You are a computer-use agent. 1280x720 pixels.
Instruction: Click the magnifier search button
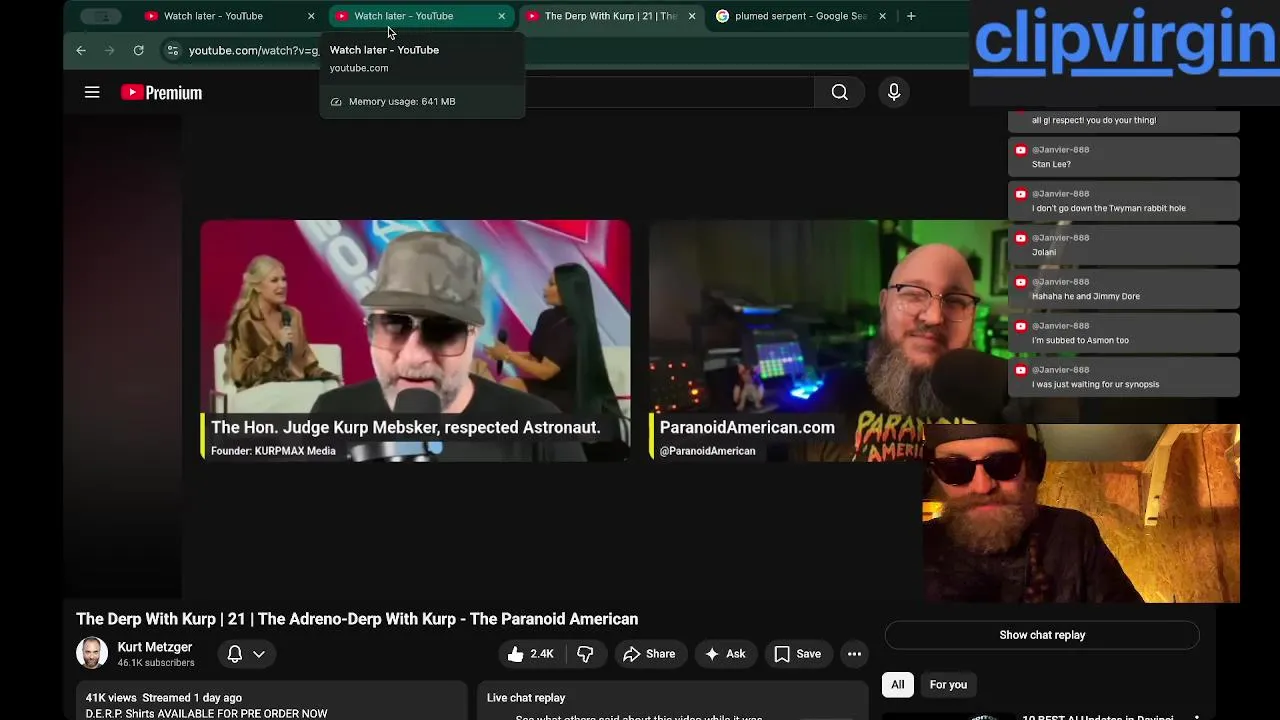click(840, 92)
